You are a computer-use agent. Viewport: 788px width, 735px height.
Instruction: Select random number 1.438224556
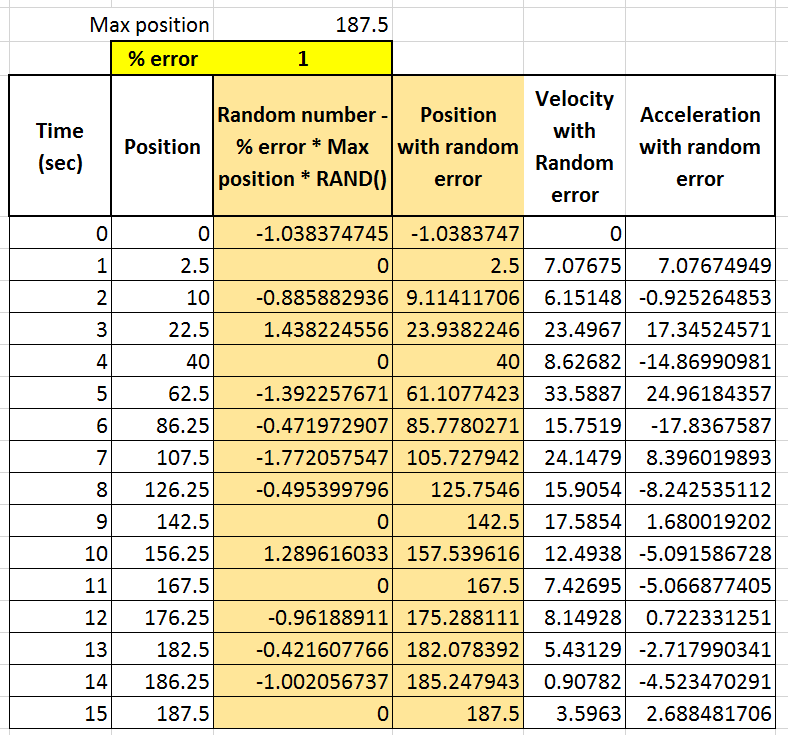click(303, 330)
